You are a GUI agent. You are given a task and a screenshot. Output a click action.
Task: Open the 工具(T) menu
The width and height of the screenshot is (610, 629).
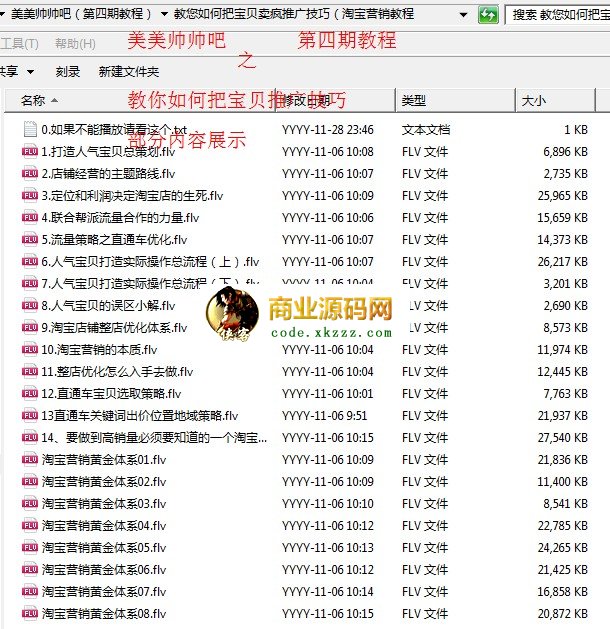19,43
